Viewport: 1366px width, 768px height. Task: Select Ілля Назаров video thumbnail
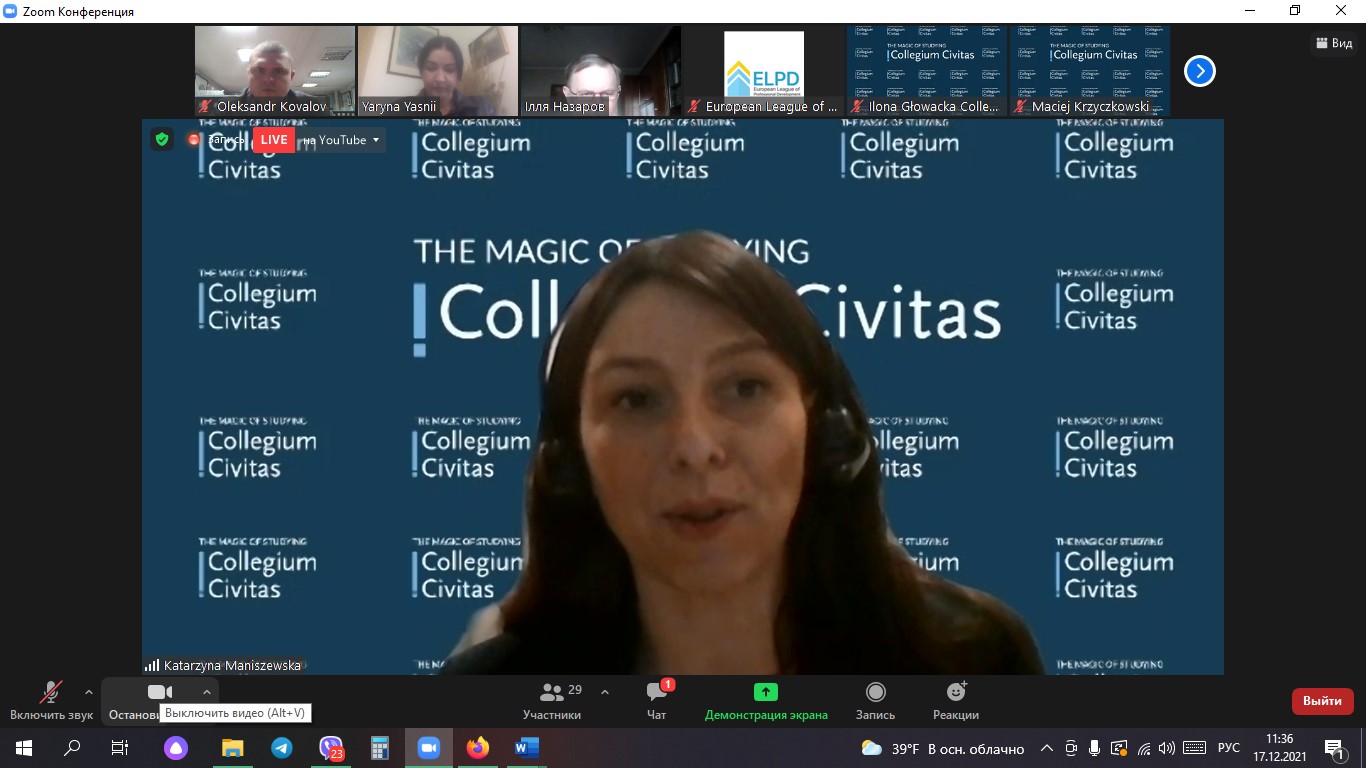coord(601,71)
